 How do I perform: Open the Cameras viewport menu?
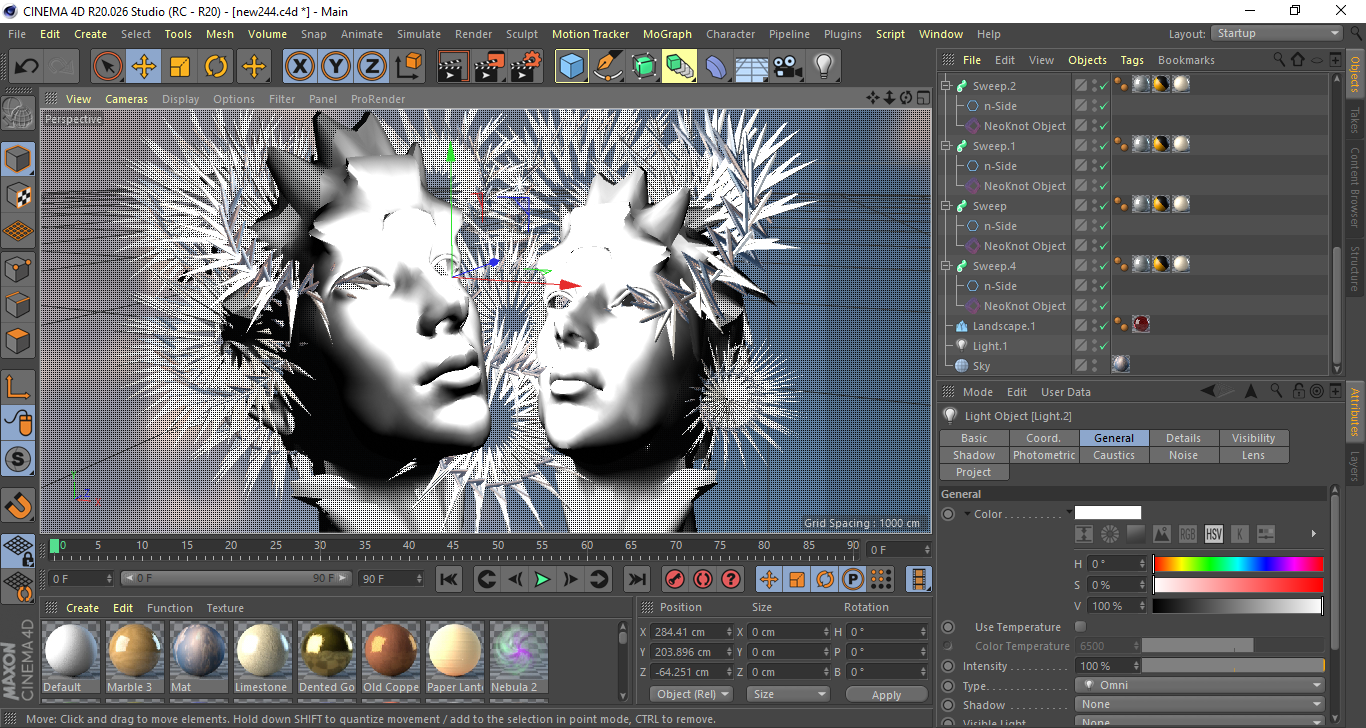pyautogui.click(x=127, y=99)
